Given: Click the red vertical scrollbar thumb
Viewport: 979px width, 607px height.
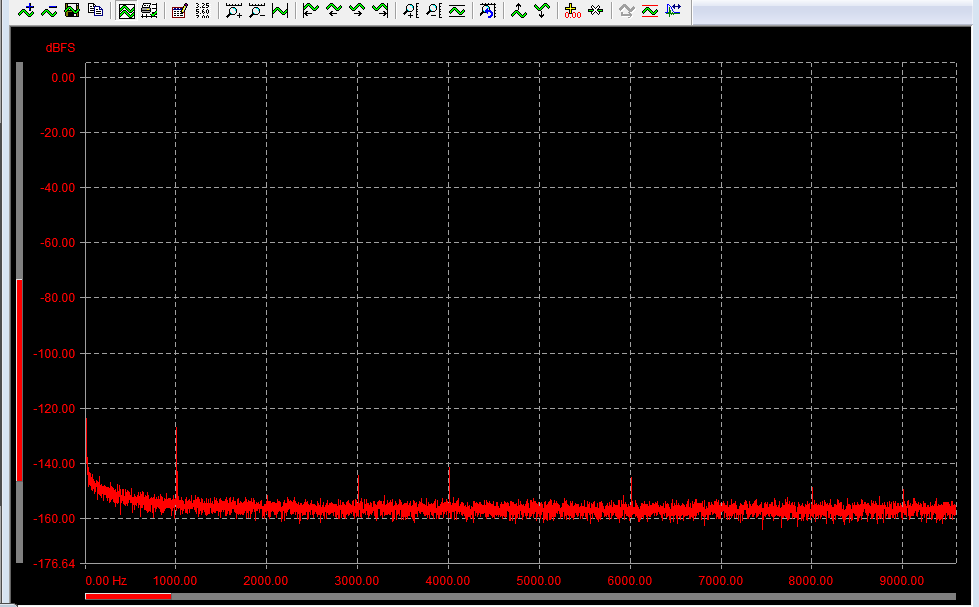Looking at the screenshot, I should coord(19,380).
